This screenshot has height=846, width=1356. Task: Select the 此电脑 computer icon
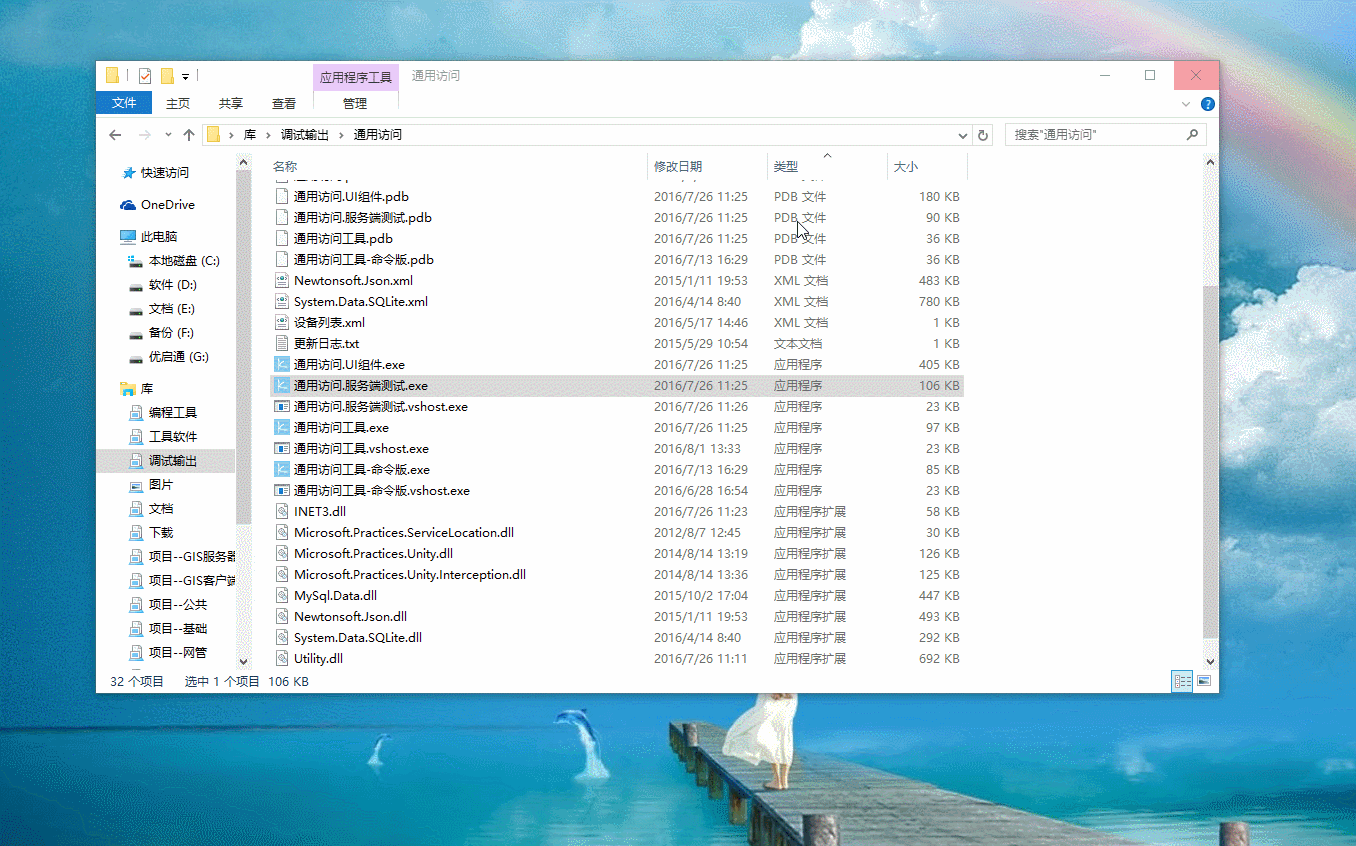click(x=128, y=237)
